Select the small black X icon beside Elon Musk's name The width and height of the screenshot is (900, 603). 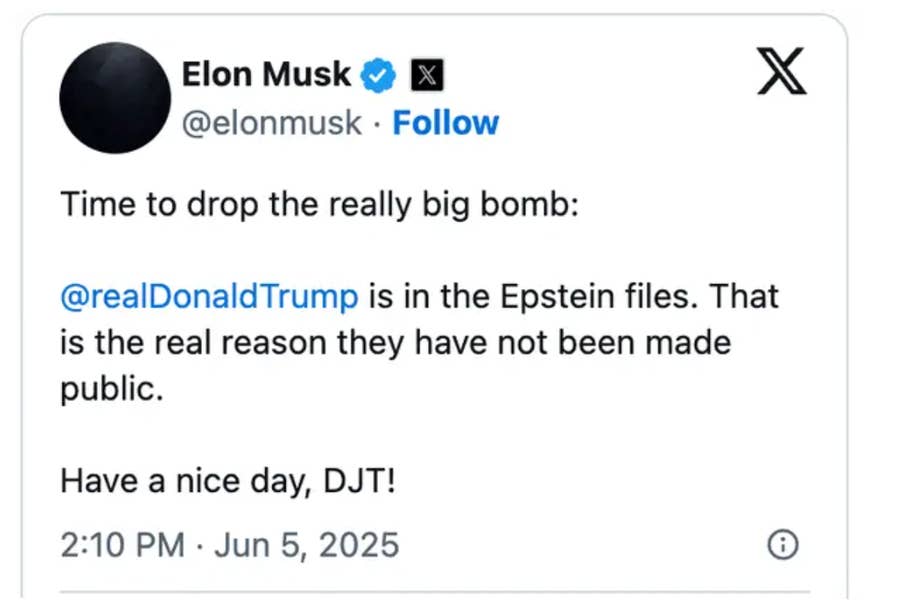(x=424, y=72)
